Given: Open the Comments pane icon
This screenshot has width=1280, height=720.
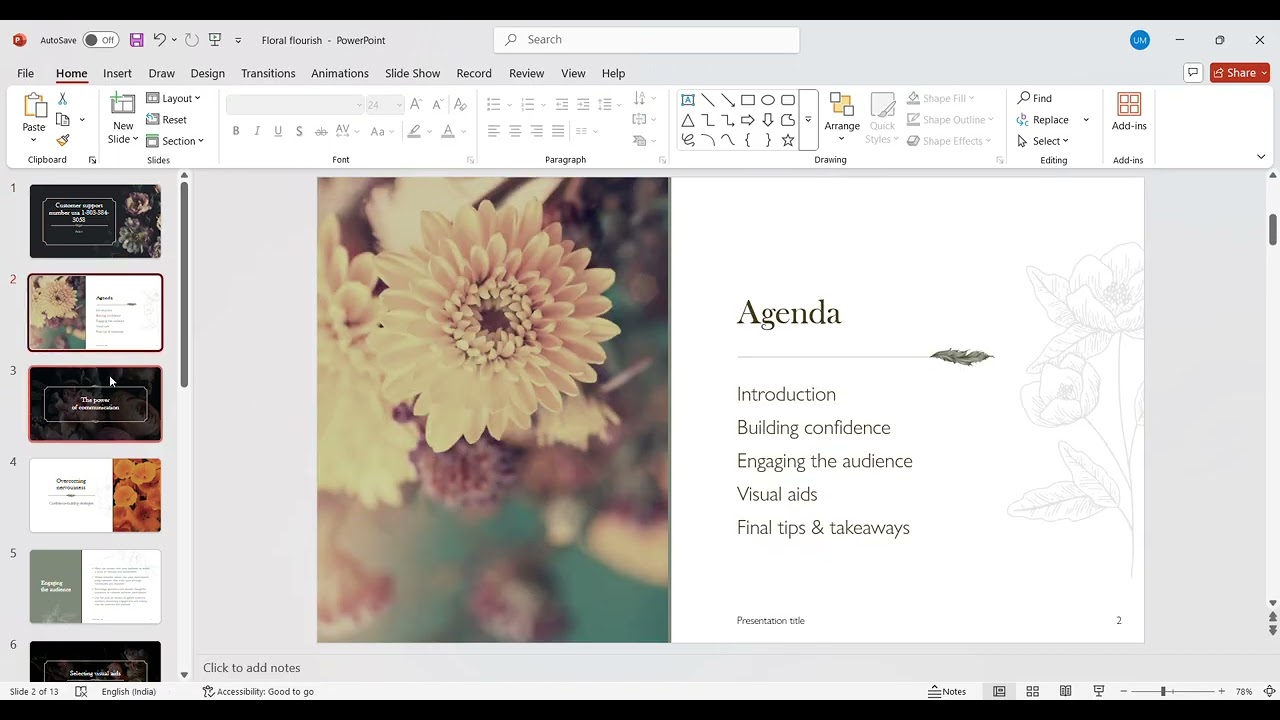Looking at the screenshot, I should pyautogui.click(x=1192, y=72).
